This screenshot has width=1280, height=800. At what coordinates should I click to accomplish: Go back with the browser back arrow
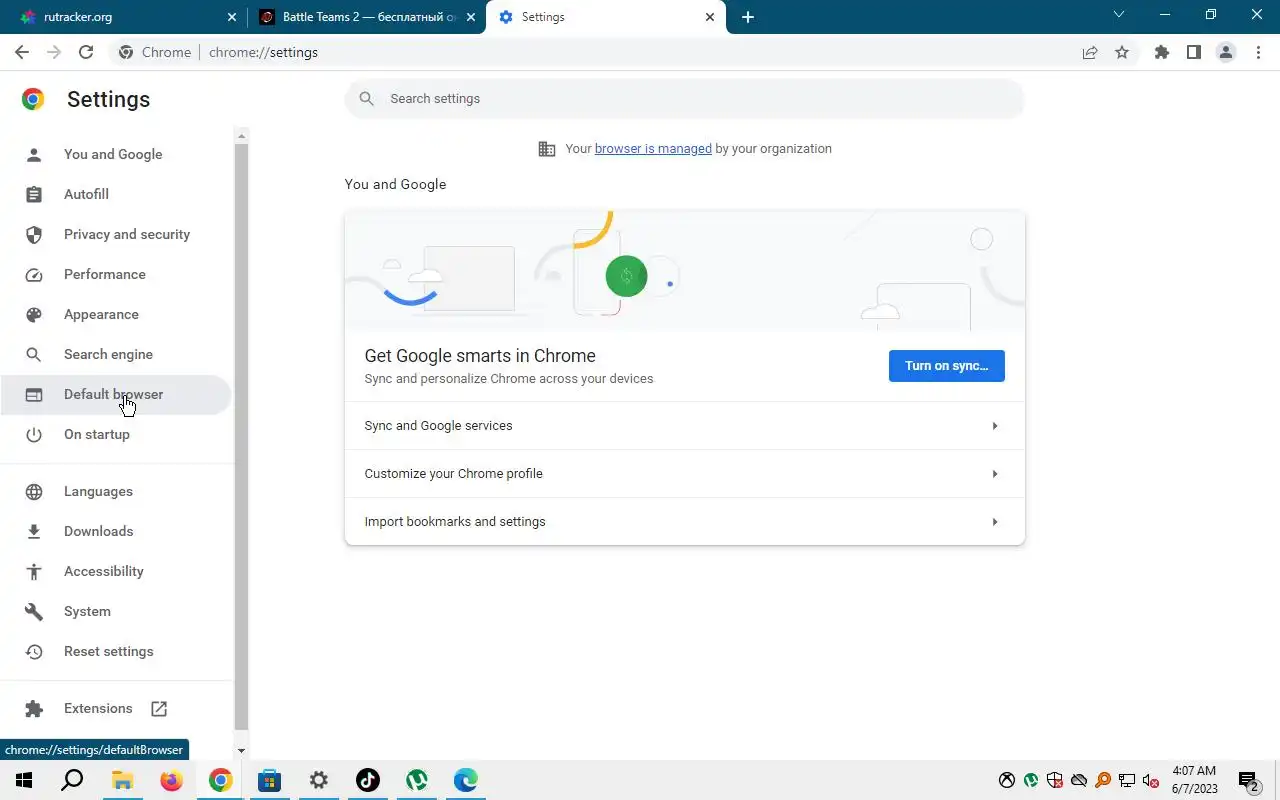(22, 52)
